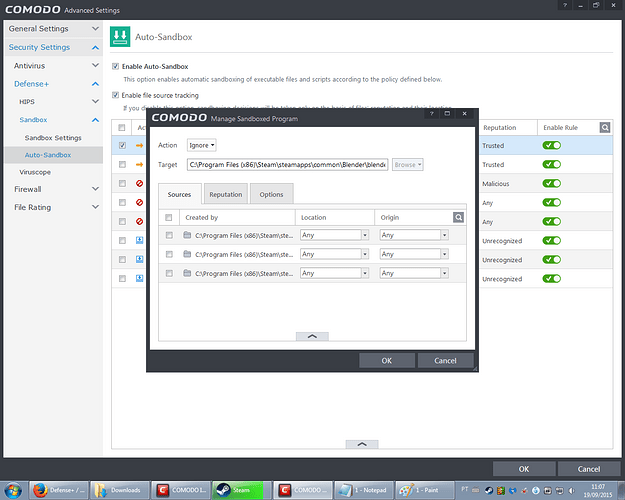Check first Sources row checkbox
This screenshot has height=500, width=625.
click(169, 235)
